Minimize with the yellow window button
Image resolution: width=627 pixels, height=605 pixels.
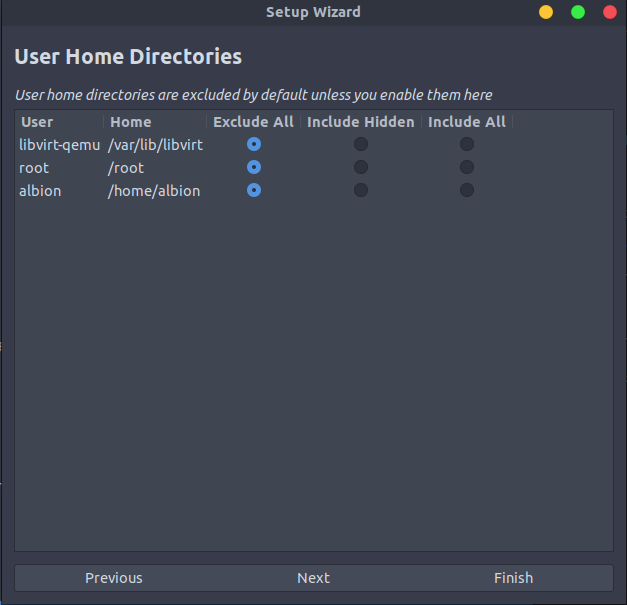(x=546, y=12)
